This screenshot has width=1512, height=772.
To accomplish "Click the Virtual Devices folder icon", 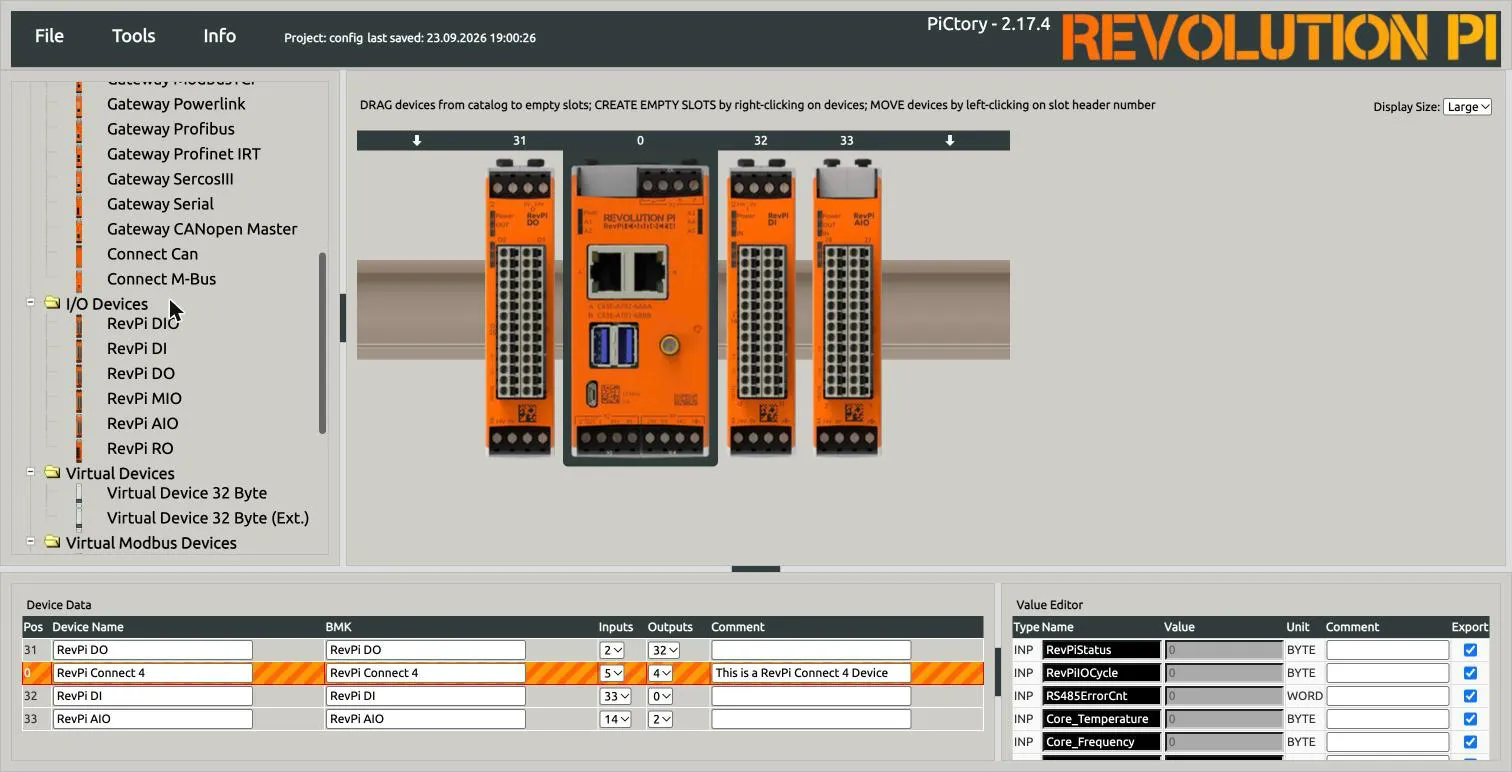I will coord(52,472).
